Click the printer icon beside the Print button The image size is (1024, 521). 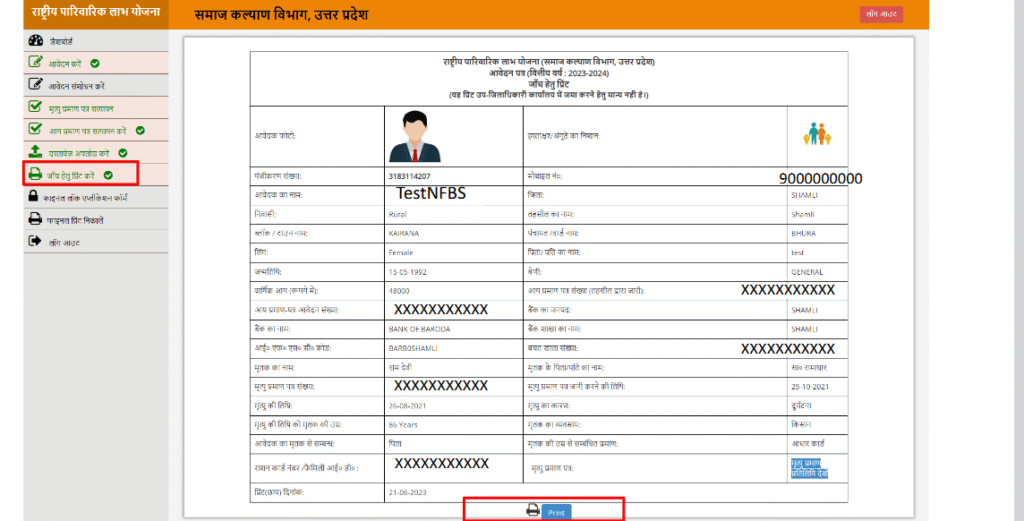pos(533,511)
